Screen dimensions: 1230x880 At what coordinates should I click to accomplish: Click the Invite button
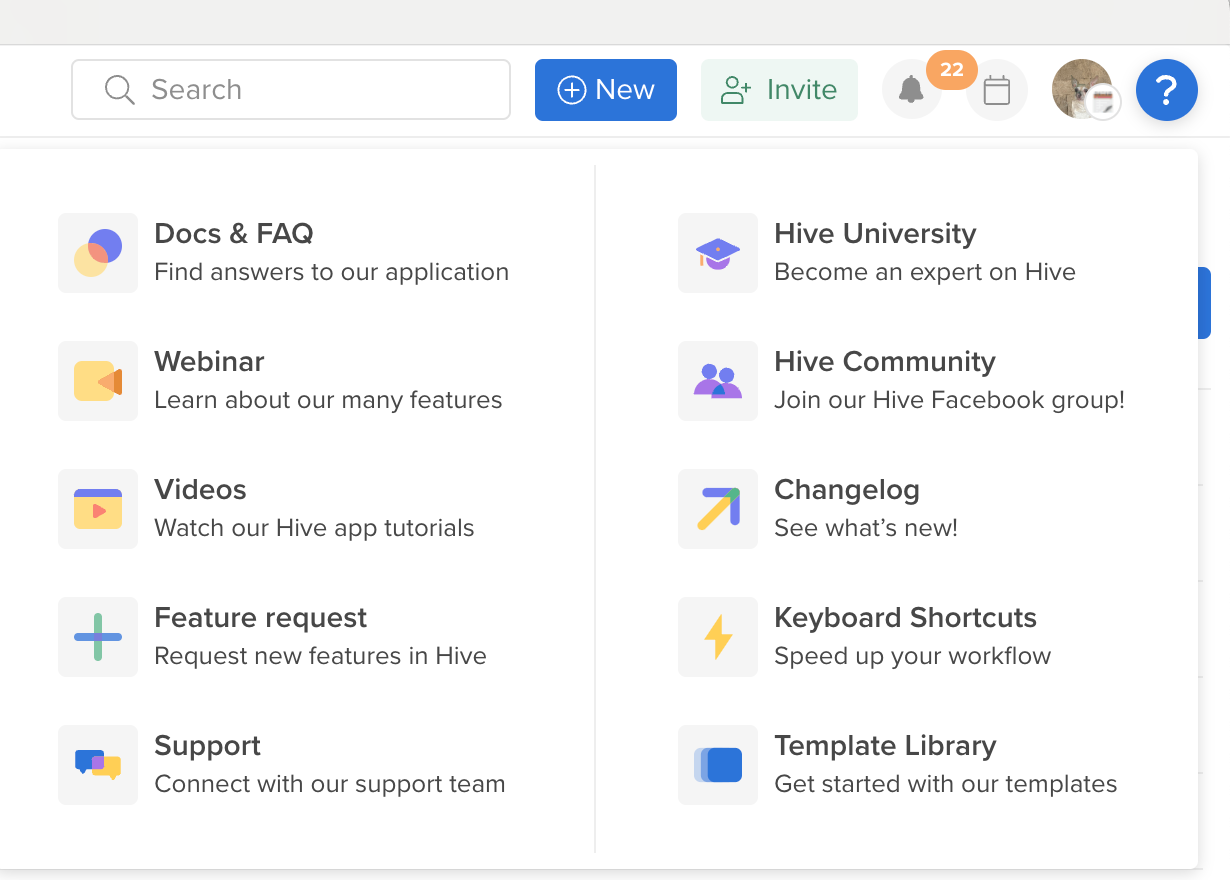779,90
